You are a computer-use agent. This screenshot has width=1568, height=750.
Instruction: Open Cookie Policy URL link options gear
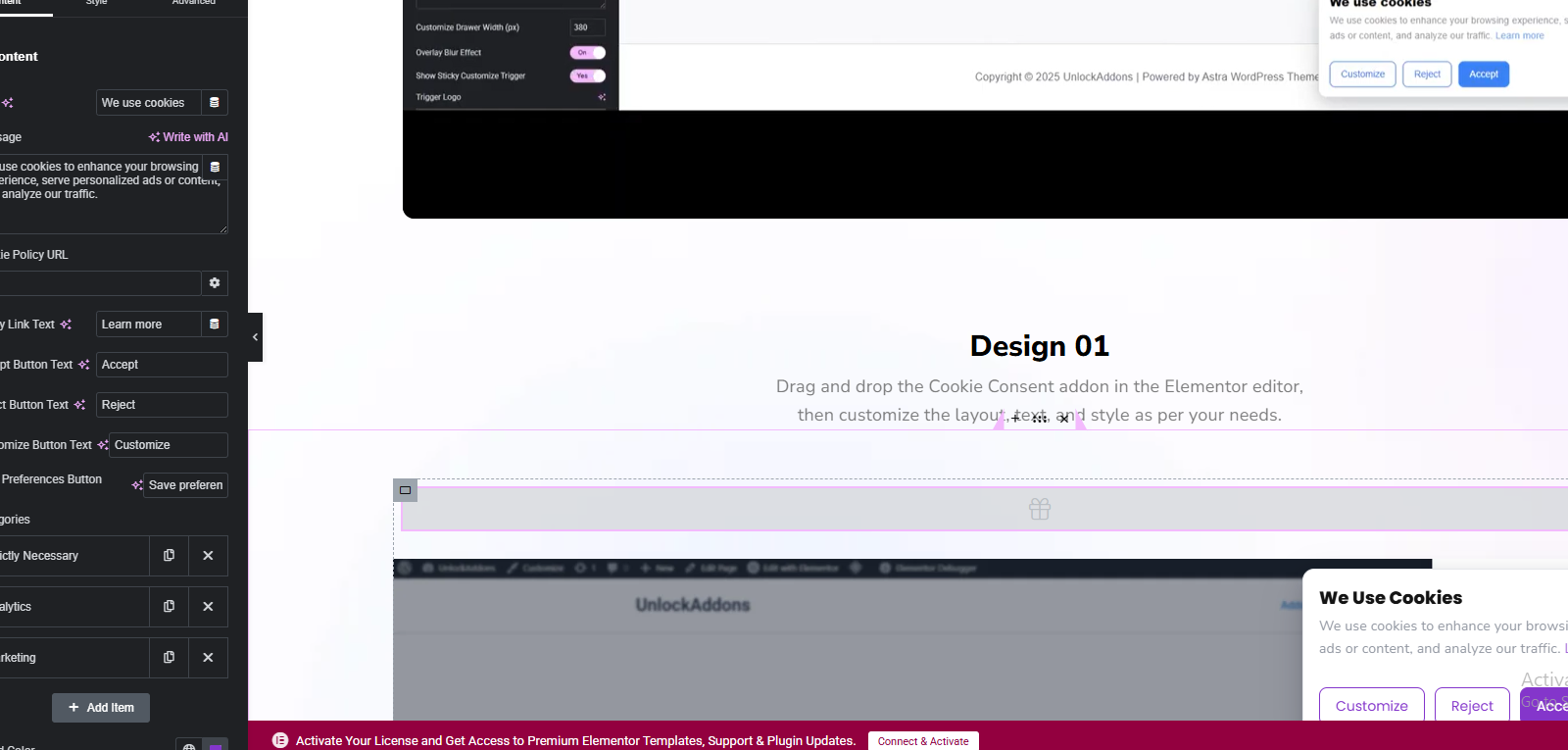pos(214,283)
